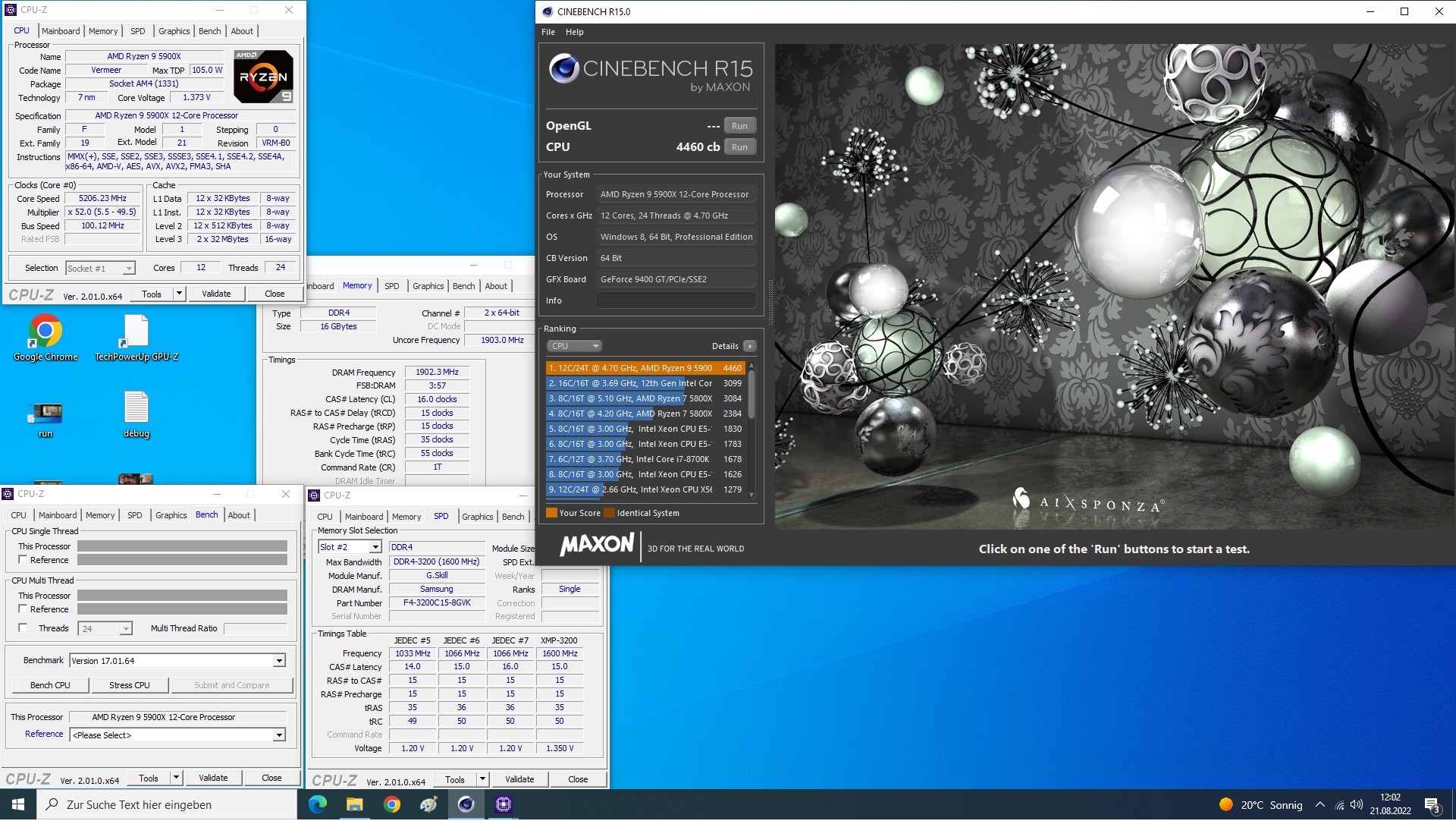Run the OpenGL test in Cinebench

(x=739, y=126)
